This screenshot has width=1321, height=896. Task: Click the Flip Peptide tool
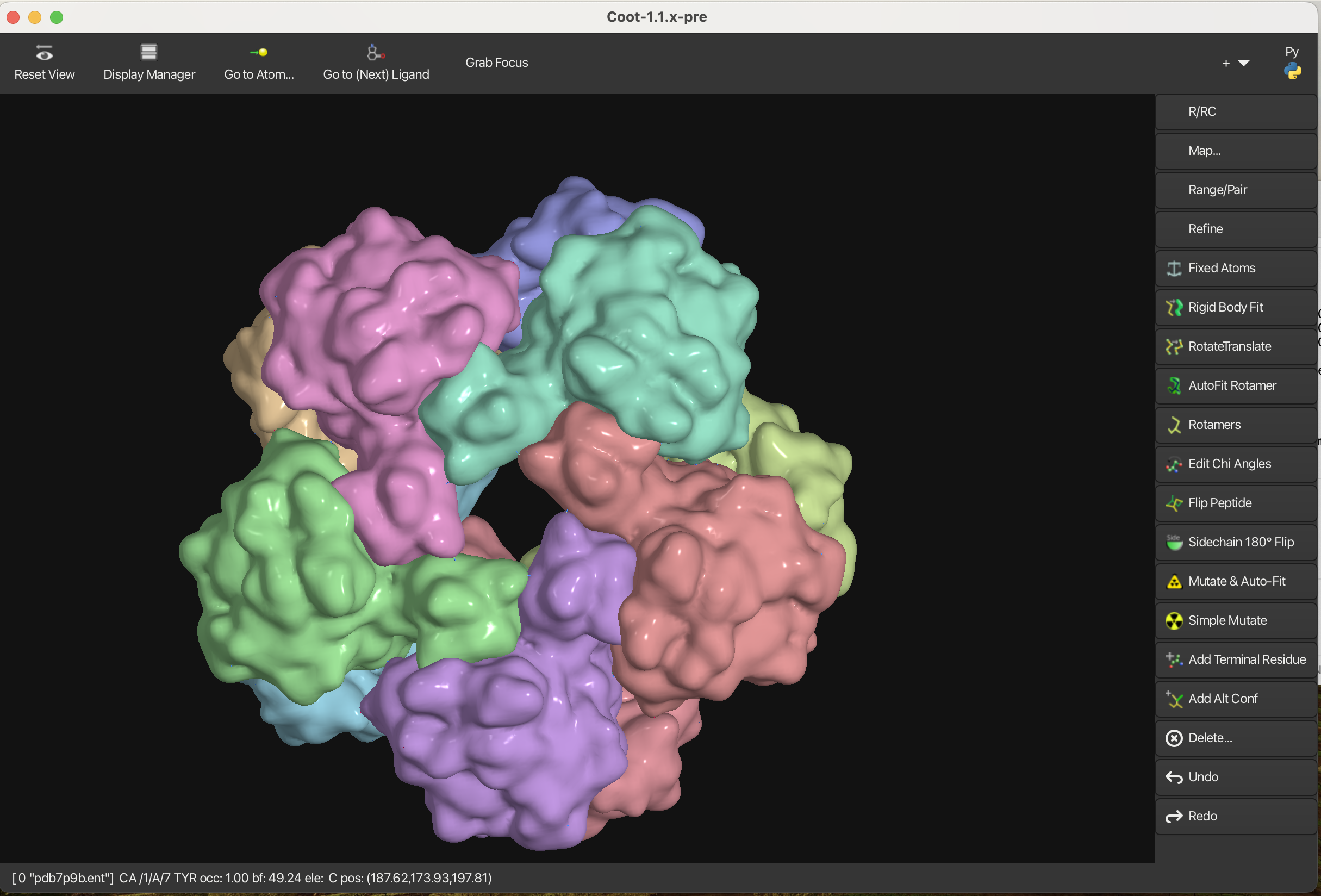click(1236, 503)
